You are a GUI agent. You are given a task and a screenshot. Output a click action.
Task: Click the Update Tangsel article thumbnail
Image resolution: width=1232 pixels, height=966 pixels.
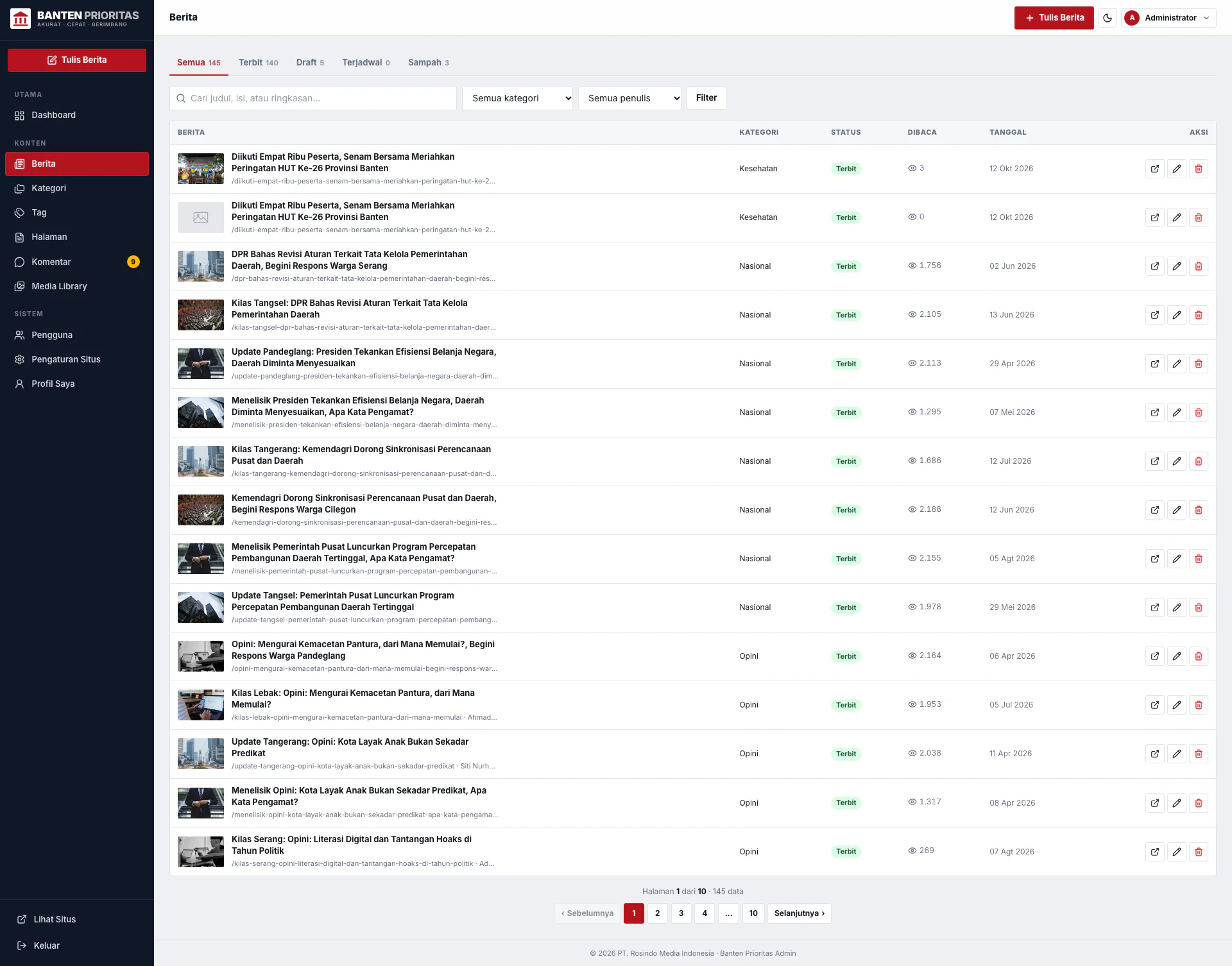[x=201, y=607]
